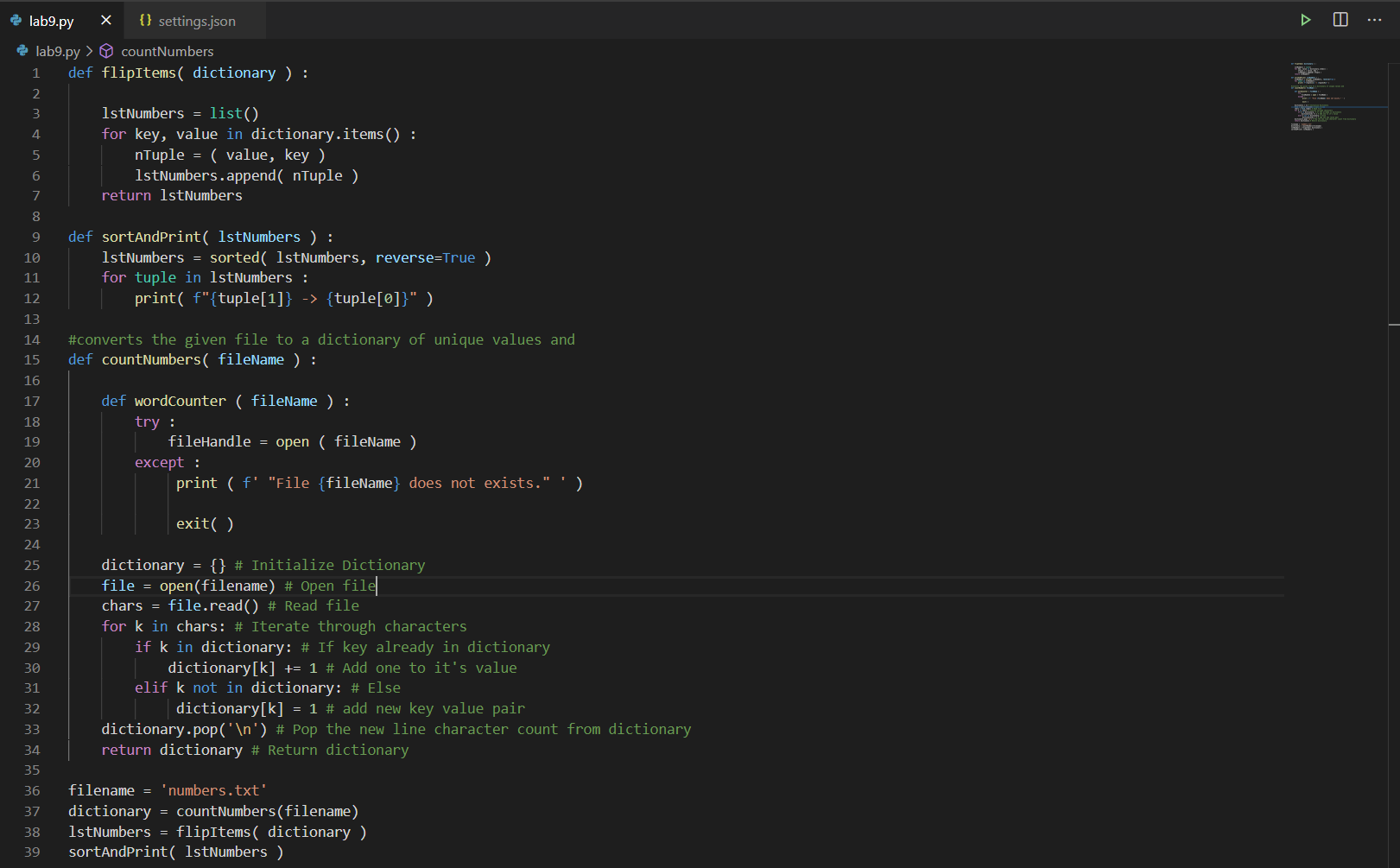Click the cube icon beside countNumbers breadcrumb
This screenshot has width=1400, height=868.
(x=106, y=51)
